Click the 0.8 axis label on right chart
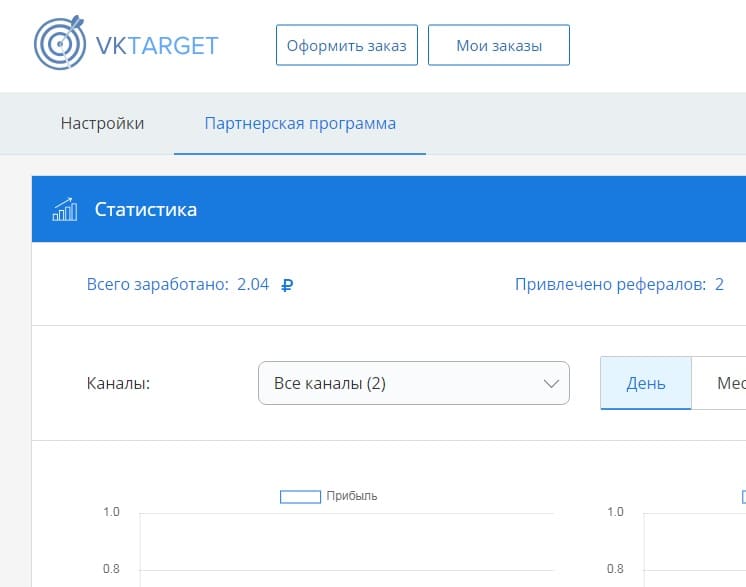This screenshot has height=587, width=746. [x=615, y=569]
